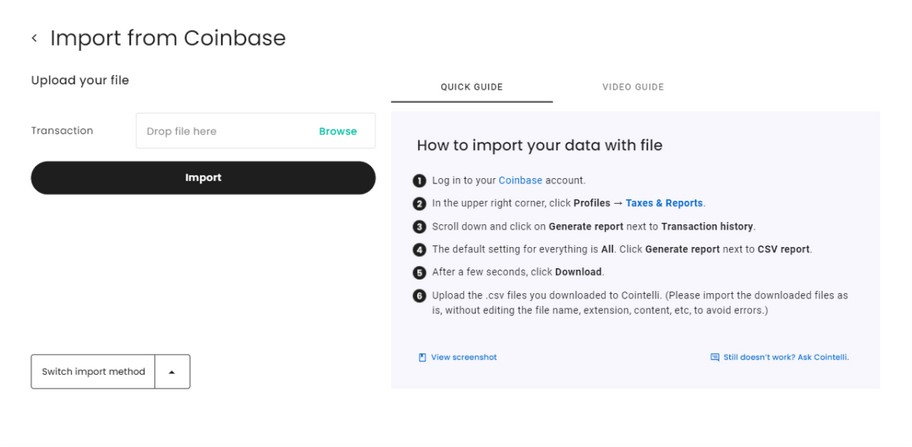Click the step 2 number badge
The width and height of the screenshot is (912, 447).
click(x=419, y=203)
